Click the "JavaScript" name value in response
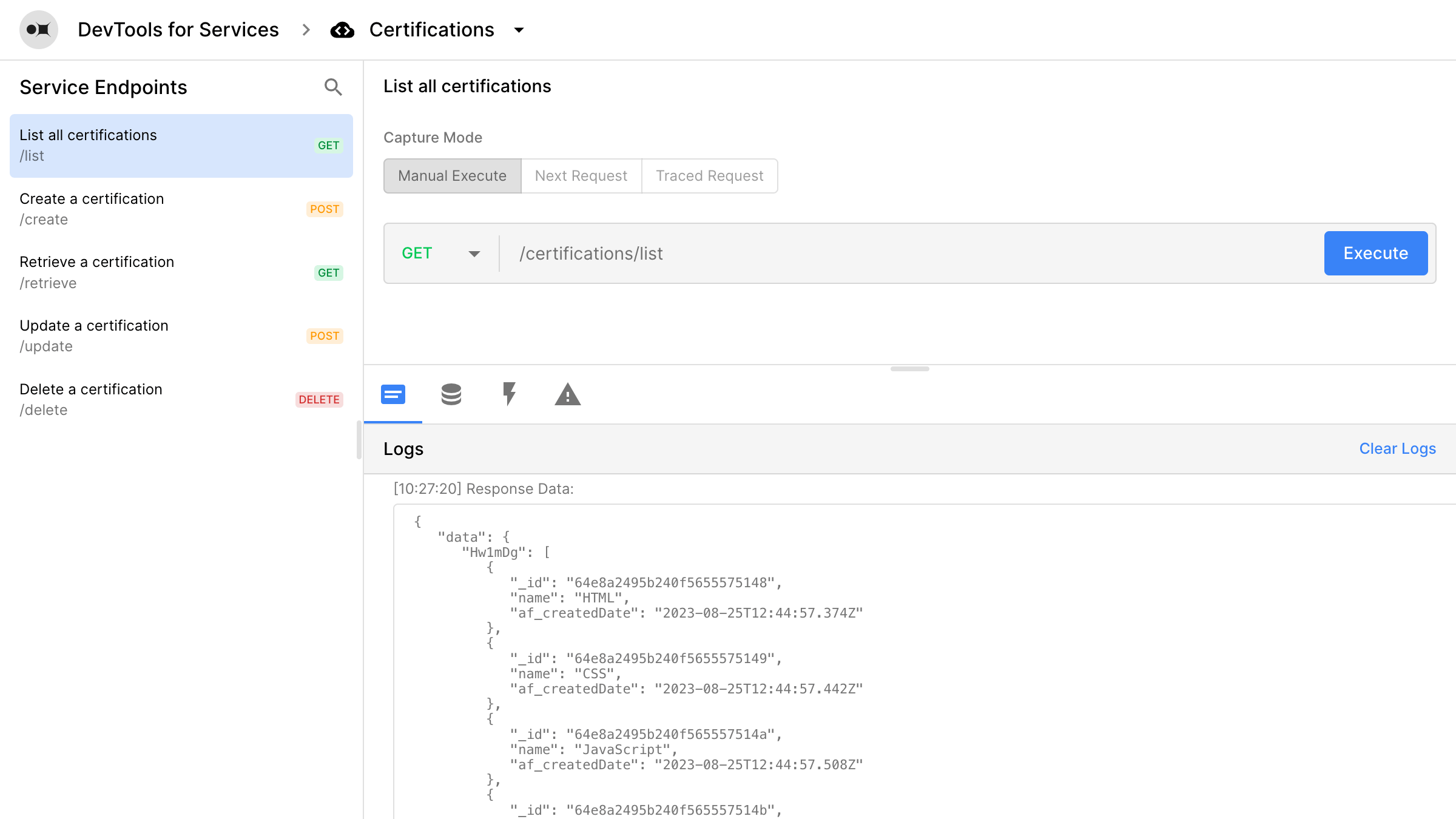 point(622,750)
